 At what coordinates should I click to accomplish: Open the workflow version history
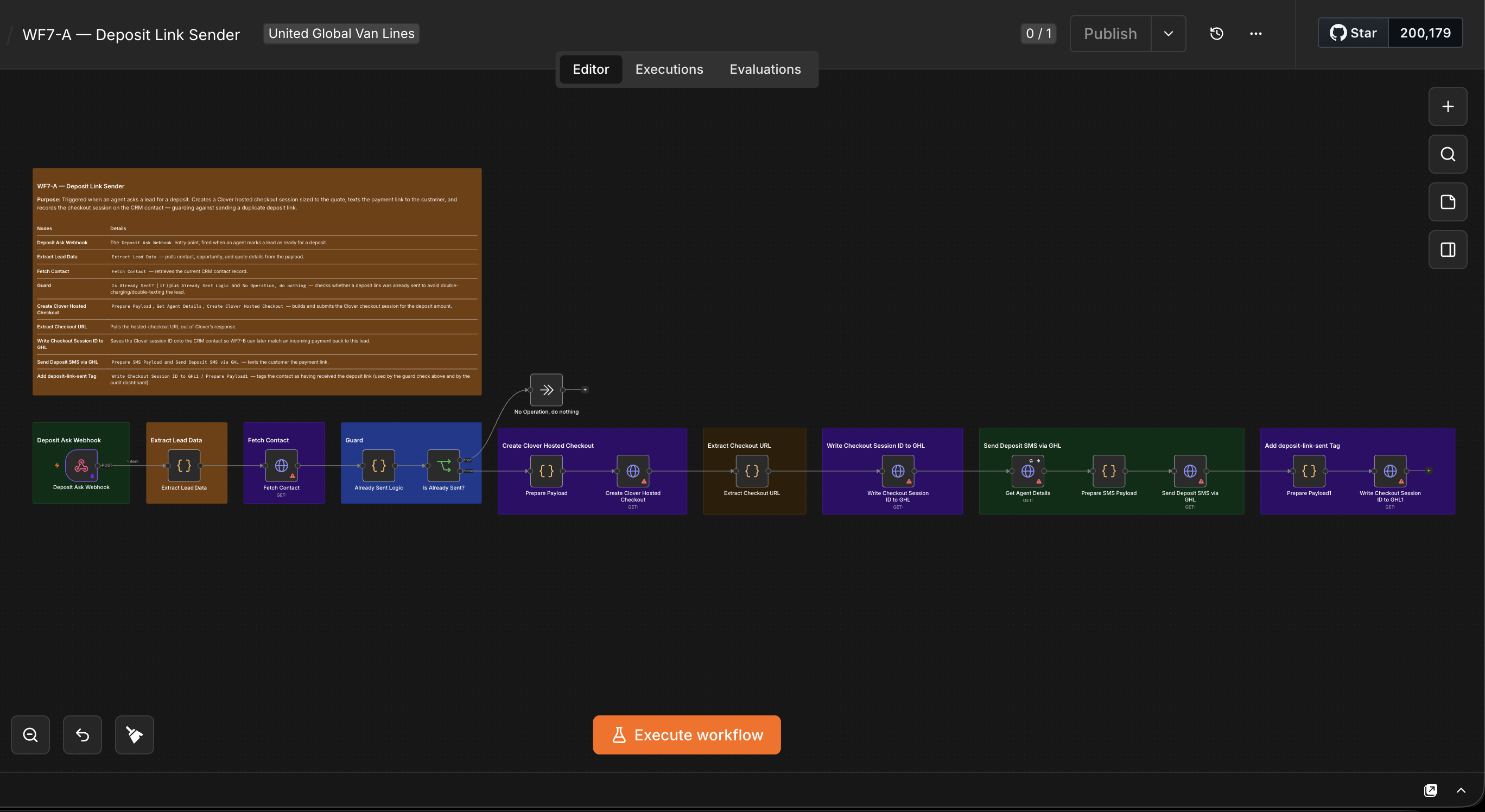point(1216,34)
